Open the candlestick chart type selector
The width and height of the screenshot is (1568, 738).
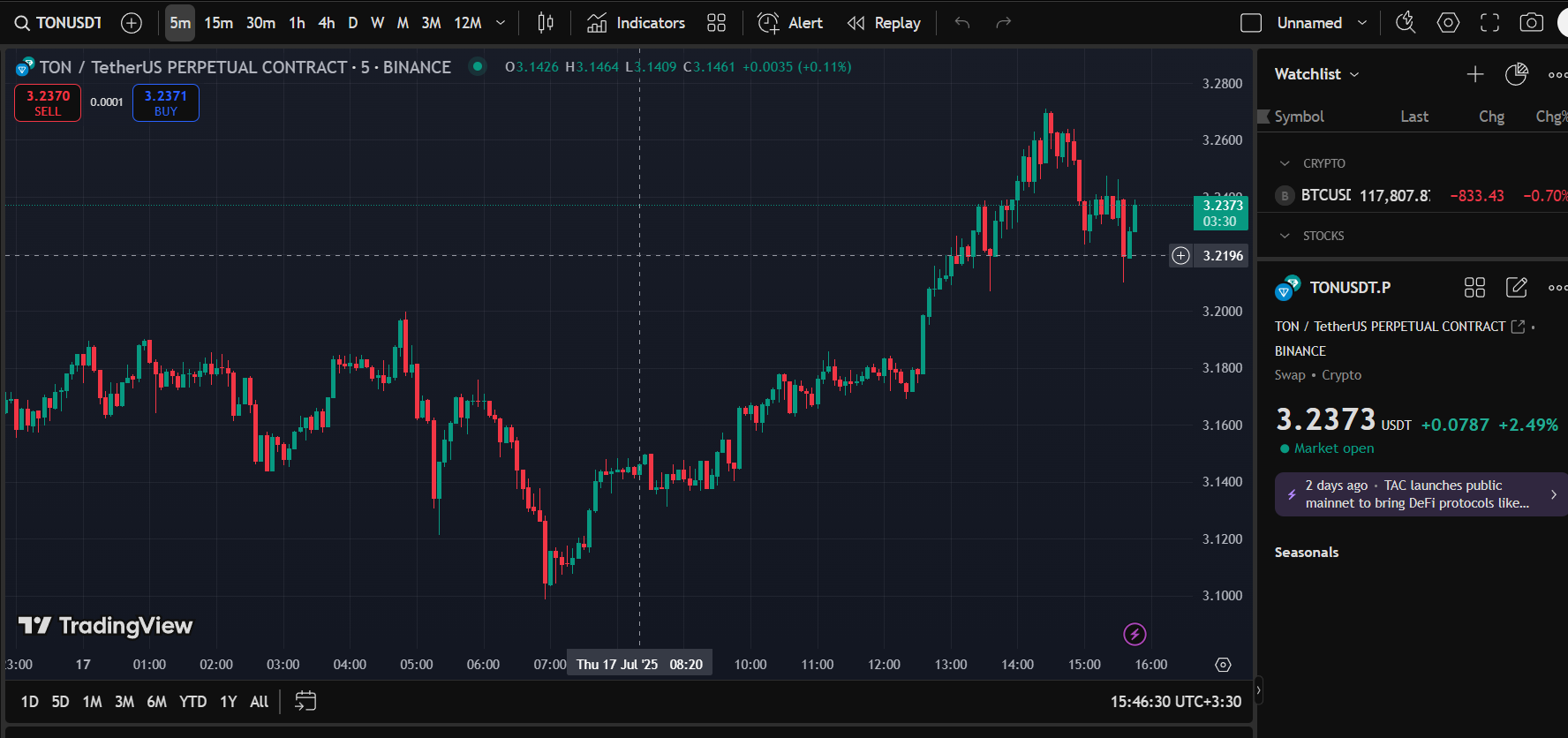pyautogui.click(x=546, y=23)
